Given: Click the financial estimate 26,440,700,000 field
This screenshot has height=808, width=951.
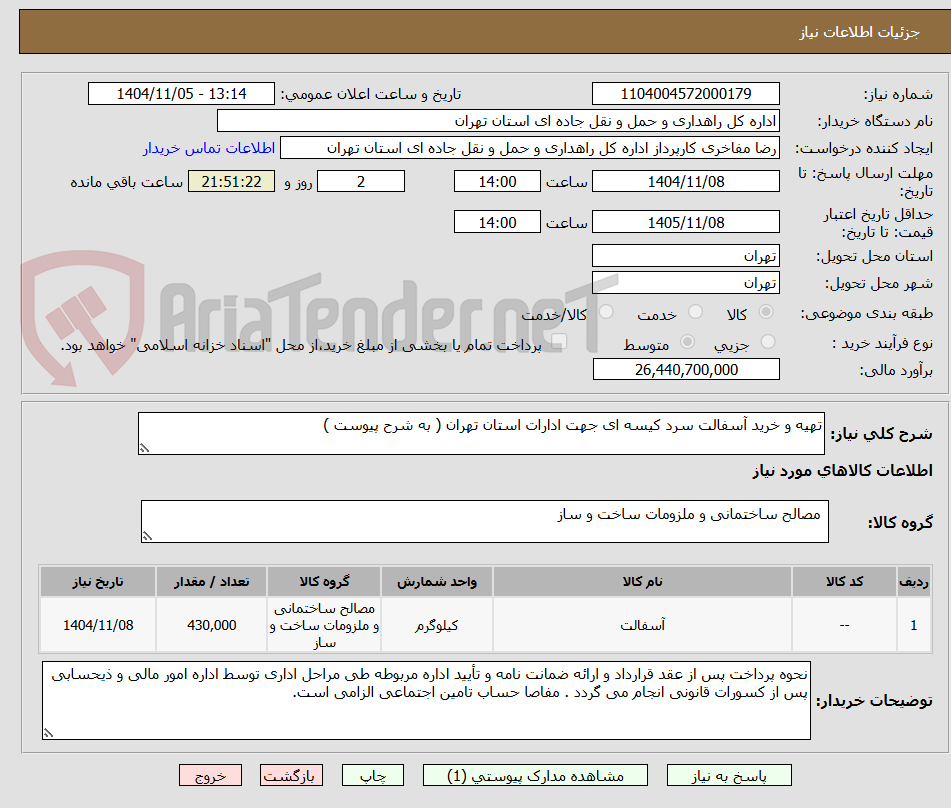Looking at the screenshot, I should tap(686, 369).
